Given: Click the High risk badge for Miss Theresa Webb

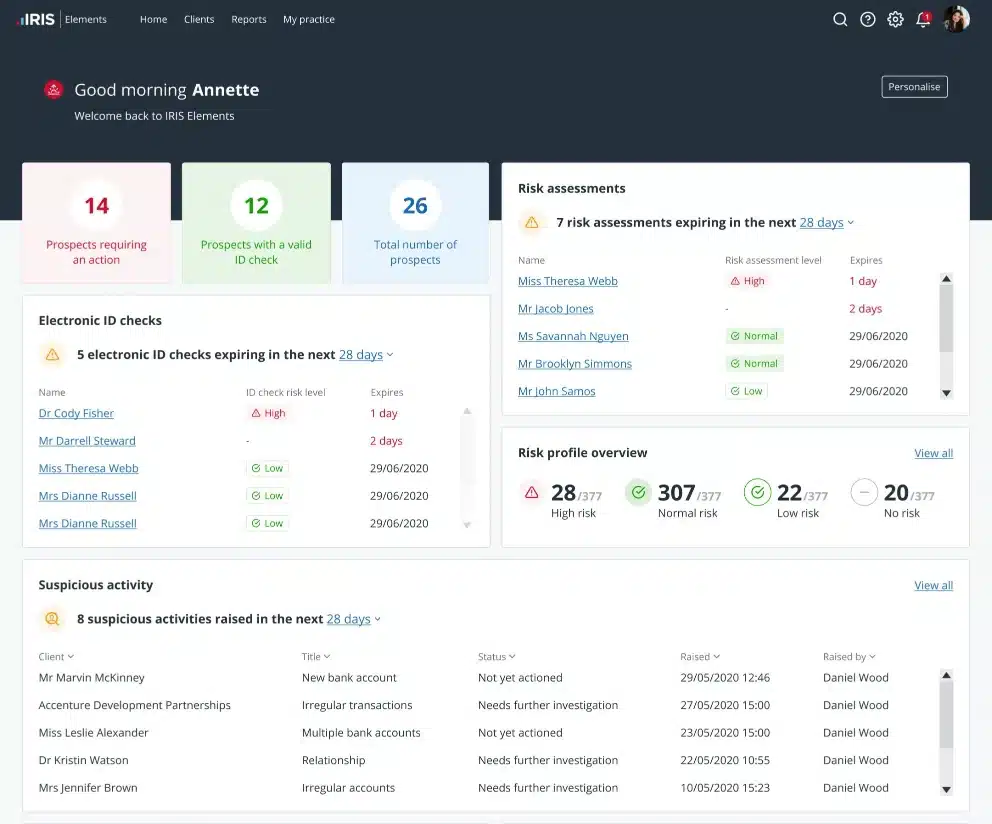Looking at the screenshot, I should point(746,281).
